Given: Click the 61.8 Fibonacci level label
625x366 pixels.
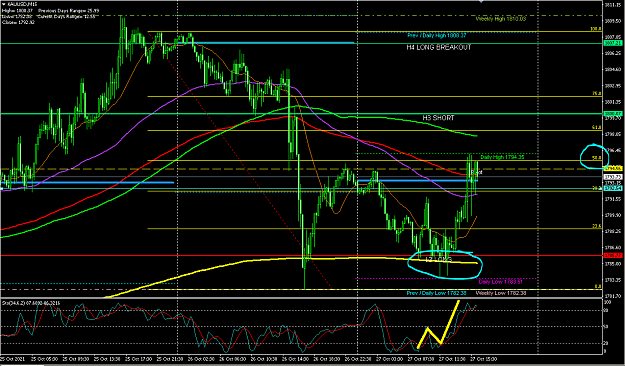Looking at the screenshot, I should [x=596, y=128].
